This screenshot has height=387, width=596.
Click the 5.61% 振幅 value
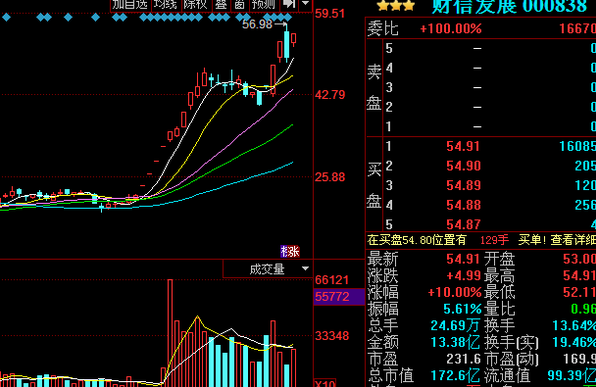pyautogui.click(x=463, y=309)
